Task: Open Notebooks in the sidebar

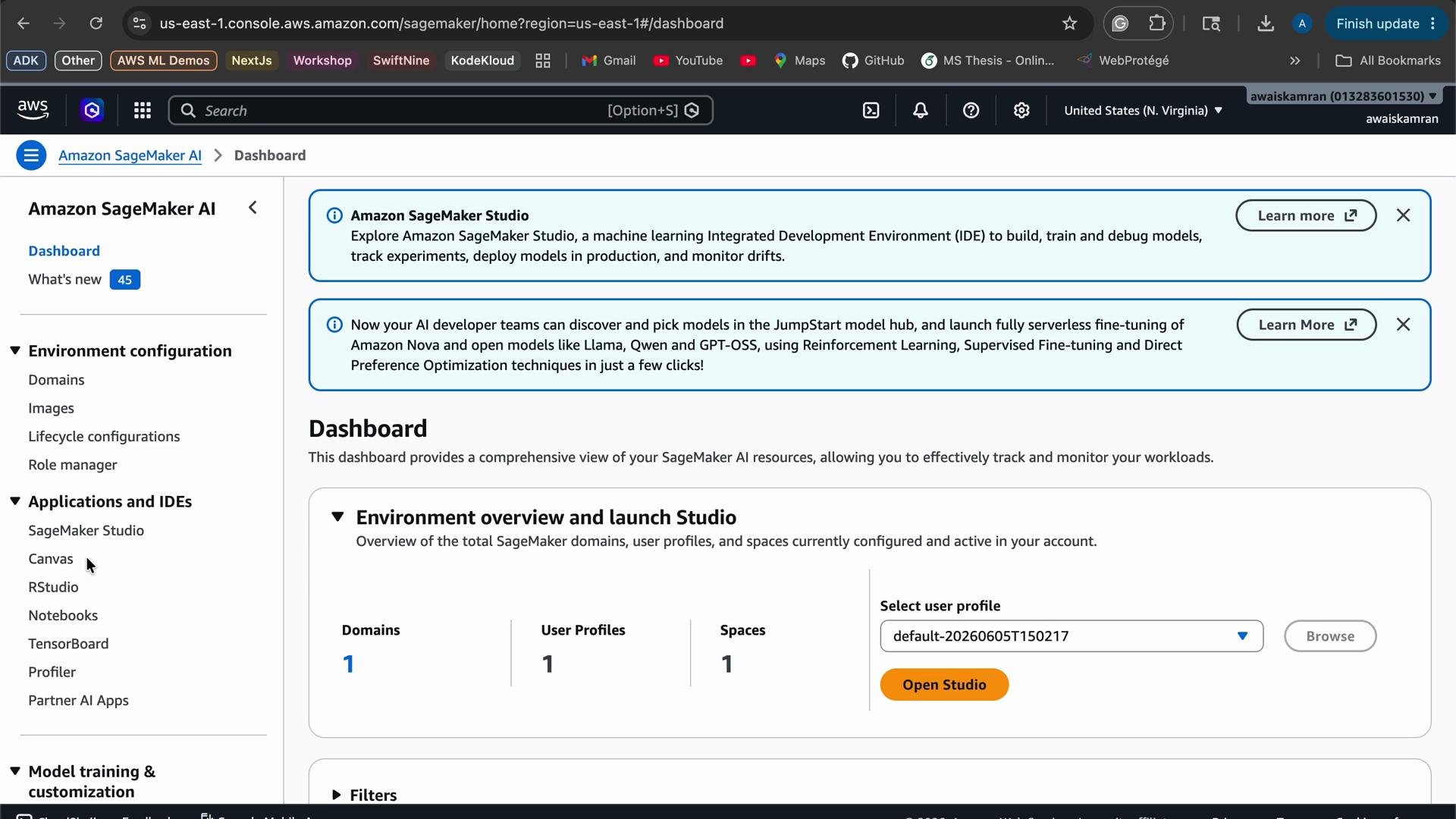Action: (x=63, y=616)
